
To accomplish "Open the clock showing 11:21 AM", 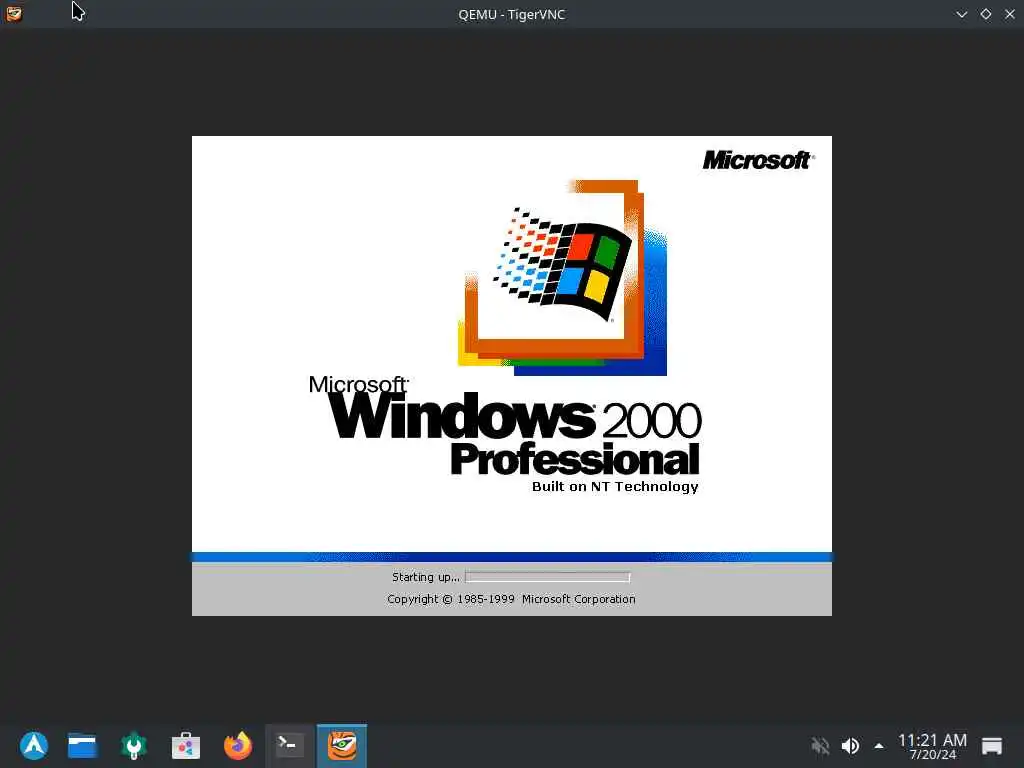I will (932, 746).
